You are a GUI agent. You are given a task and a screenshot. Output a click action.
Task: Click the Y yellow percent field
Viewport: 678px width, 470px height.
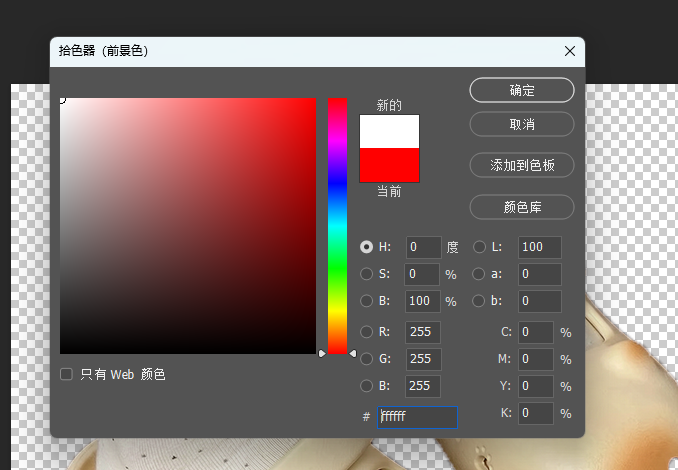(x=536, y=386)
